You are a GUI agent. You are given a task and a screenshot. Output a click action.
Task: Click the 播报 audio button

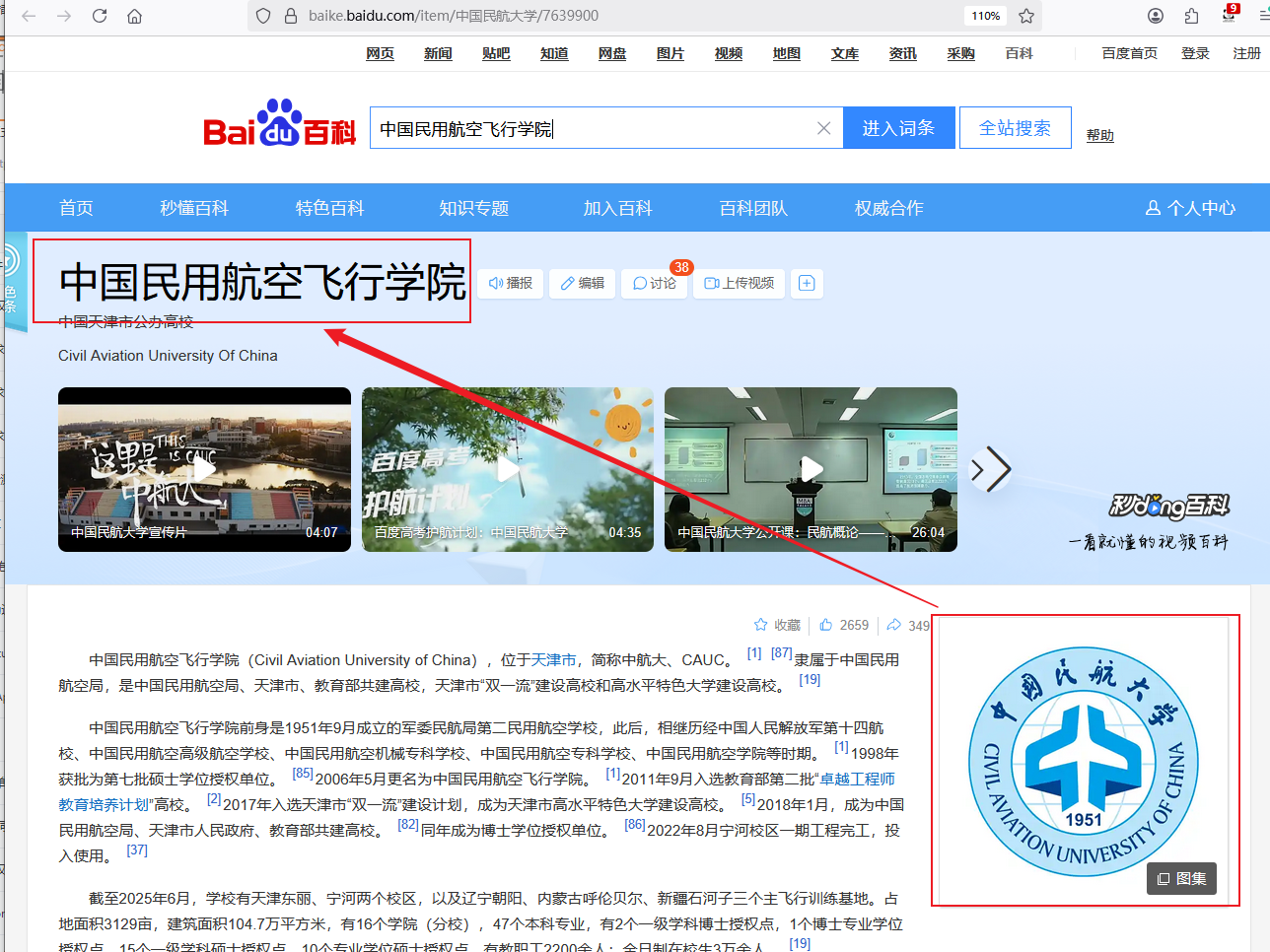coord(511,283)
